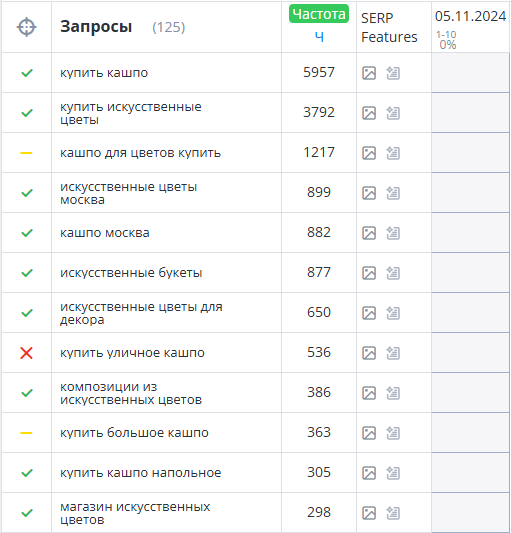This screenshot has width=511, height=533.
Task: Click the Запросы column header
Action: pos(96,27)
